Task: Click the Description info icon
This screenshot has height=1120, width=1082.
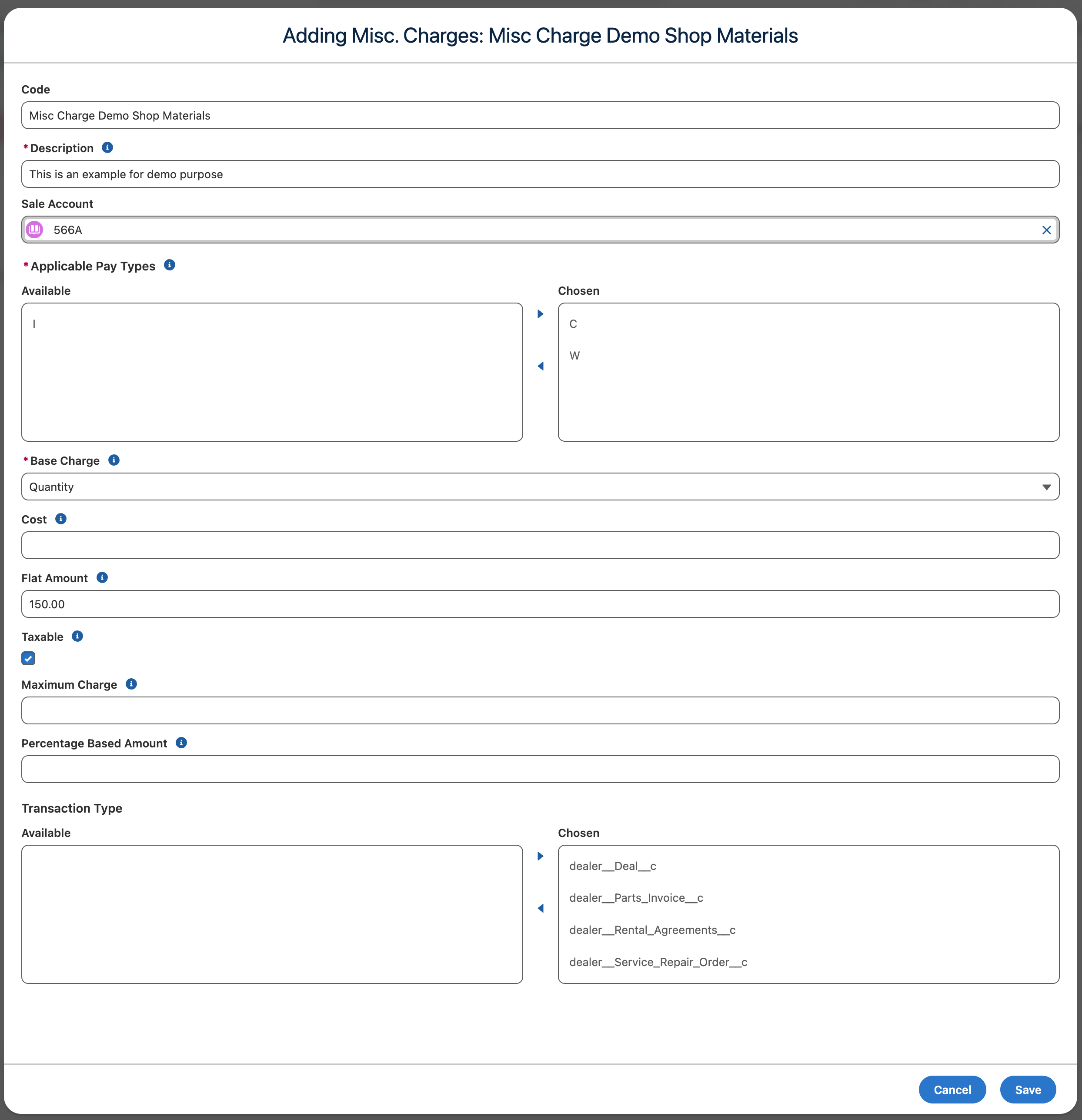Action: [107, 147]
